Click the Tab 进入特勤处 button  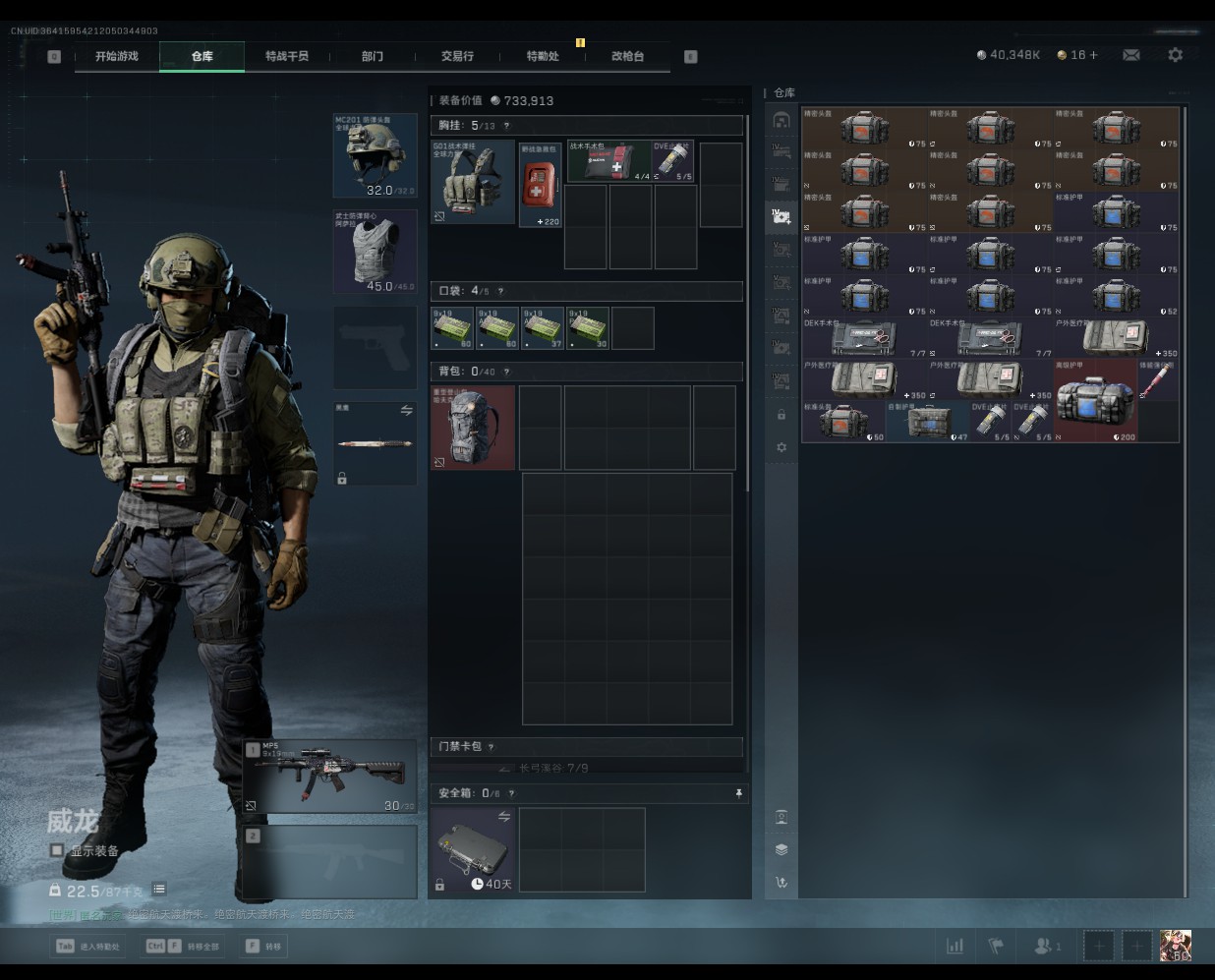click(x=87, y=946)
